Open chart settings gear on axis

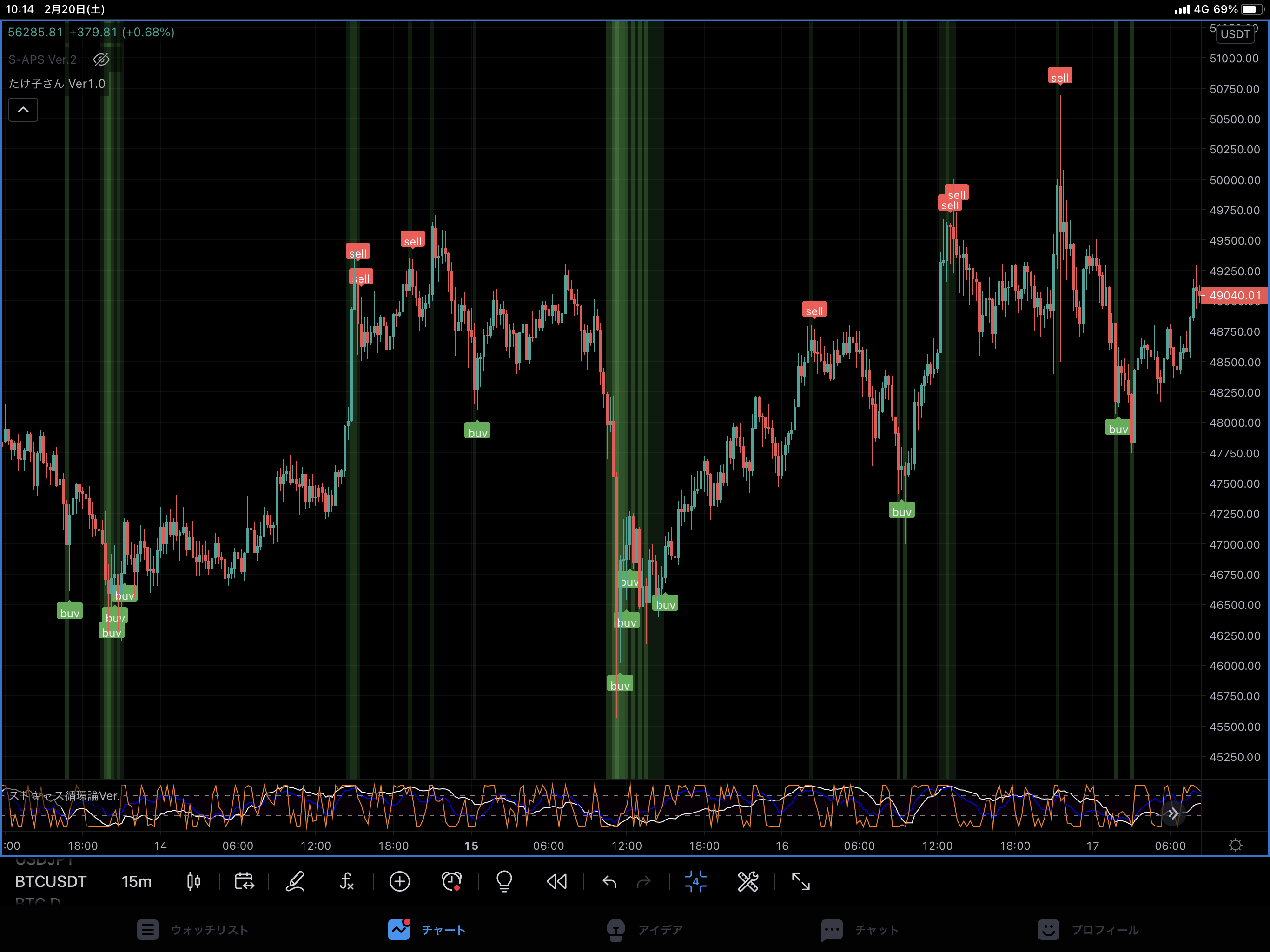tap(1235, 845)
